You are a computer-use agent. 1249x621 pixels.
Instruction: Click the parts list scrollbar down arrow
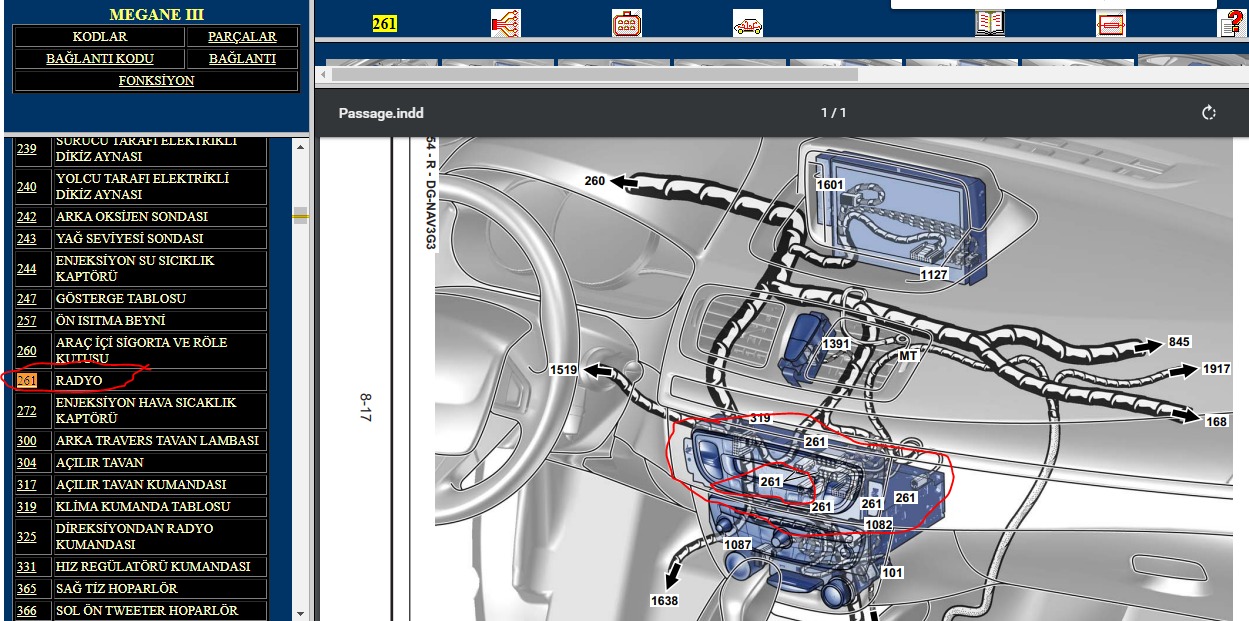pyautogui.click(x=300, y=612)
